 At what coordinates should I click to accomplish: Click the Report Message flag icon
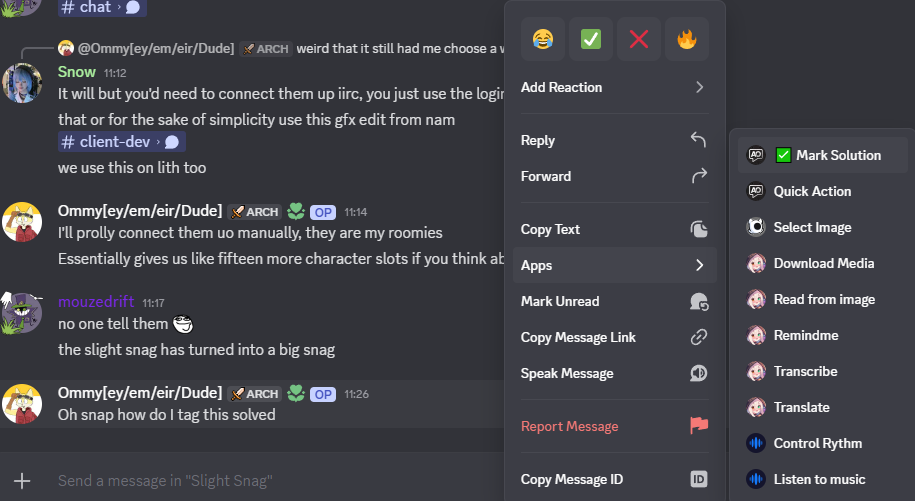699,426
